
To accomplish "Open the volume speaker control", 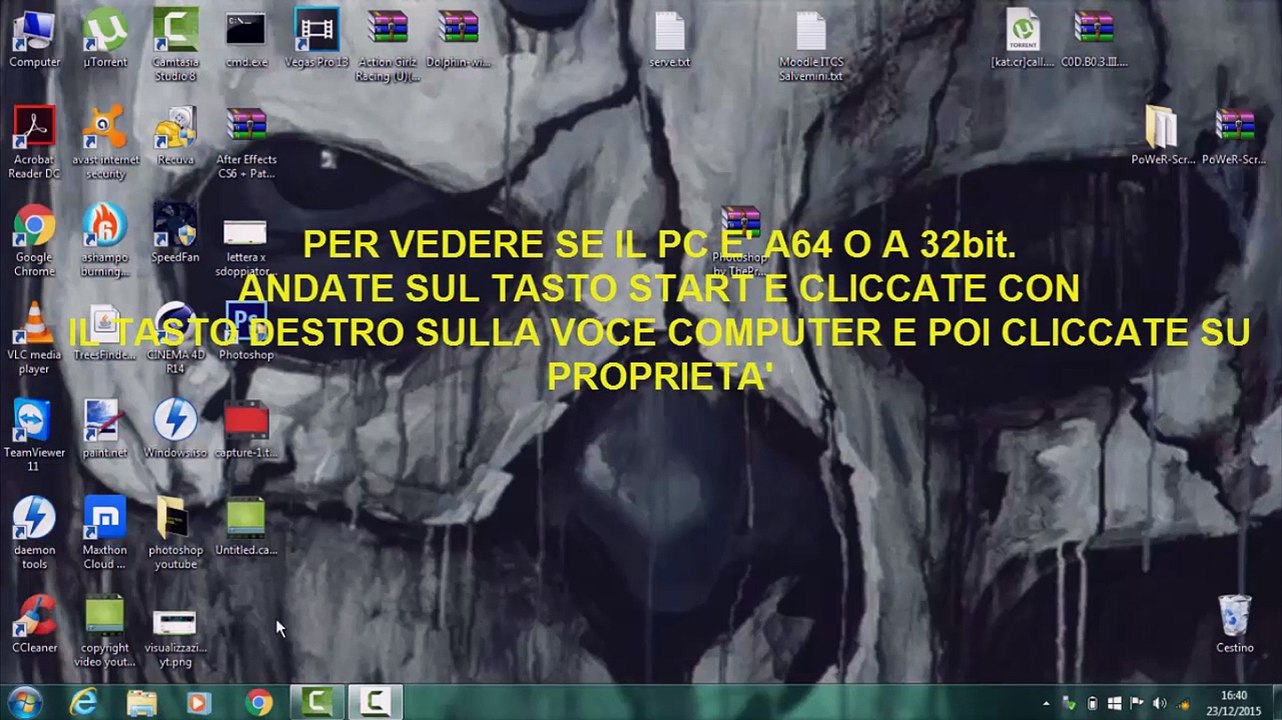I will pyautogui.click(x=1160, y=703).
